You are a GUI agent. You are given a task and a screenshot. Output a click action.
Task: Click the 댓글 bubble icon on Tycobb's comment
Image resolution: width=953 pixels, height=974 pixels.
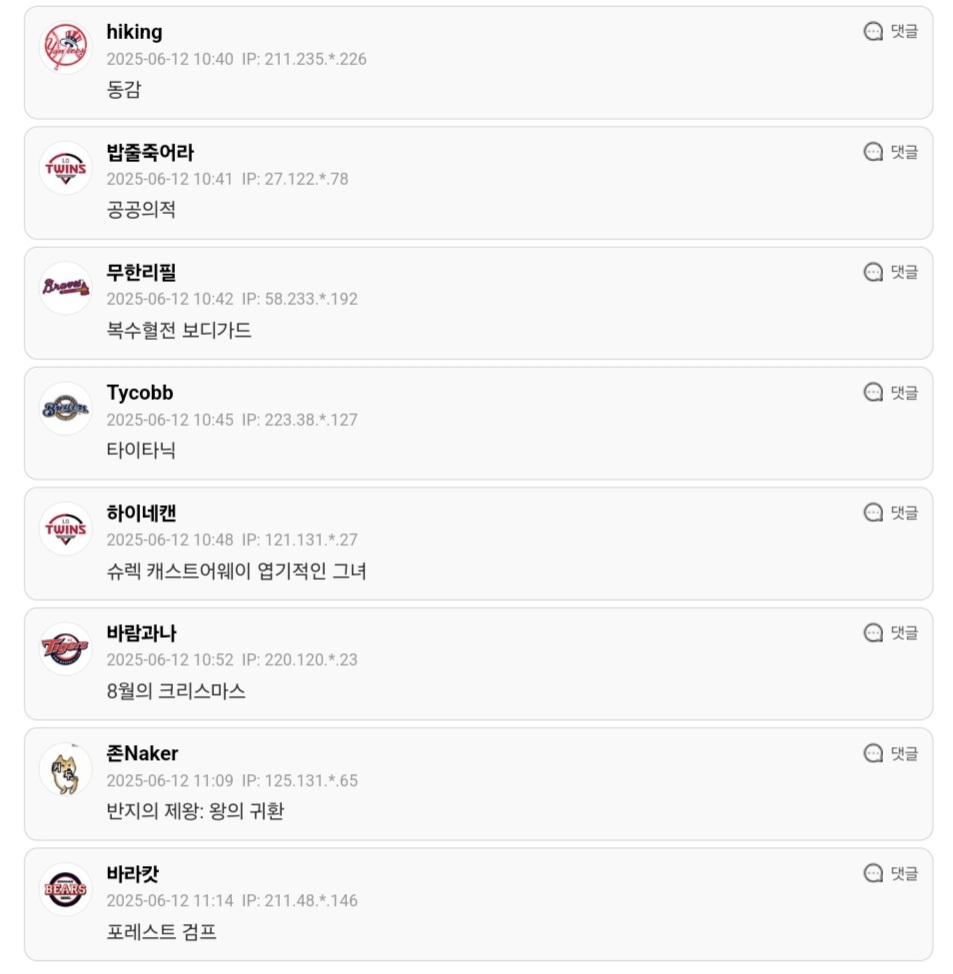click(x=873, y=392)
